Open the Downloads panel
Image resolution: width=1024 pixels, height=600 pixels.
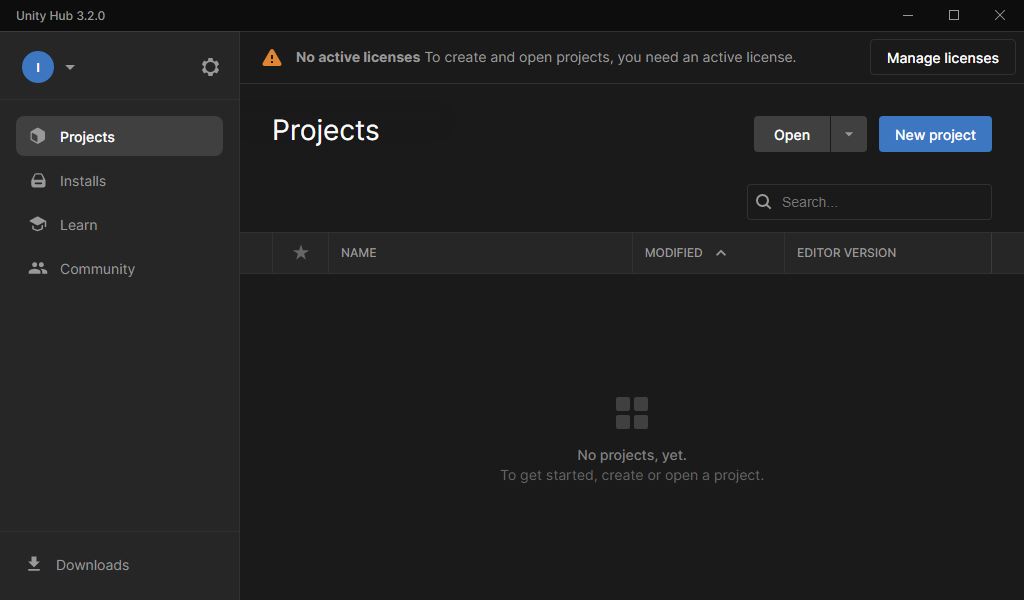pos(79,564)
